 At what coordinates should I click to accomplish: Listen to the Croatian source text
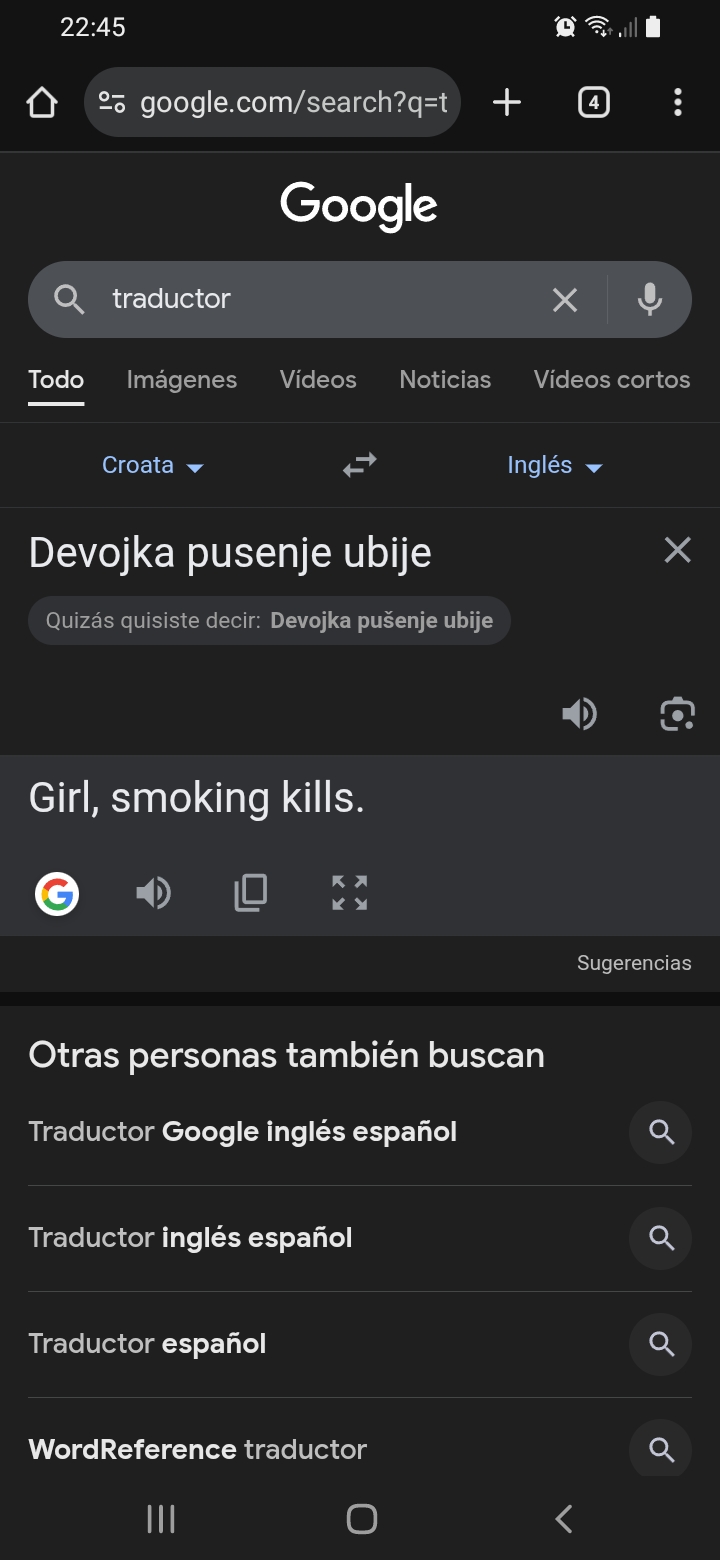(579, 714)
